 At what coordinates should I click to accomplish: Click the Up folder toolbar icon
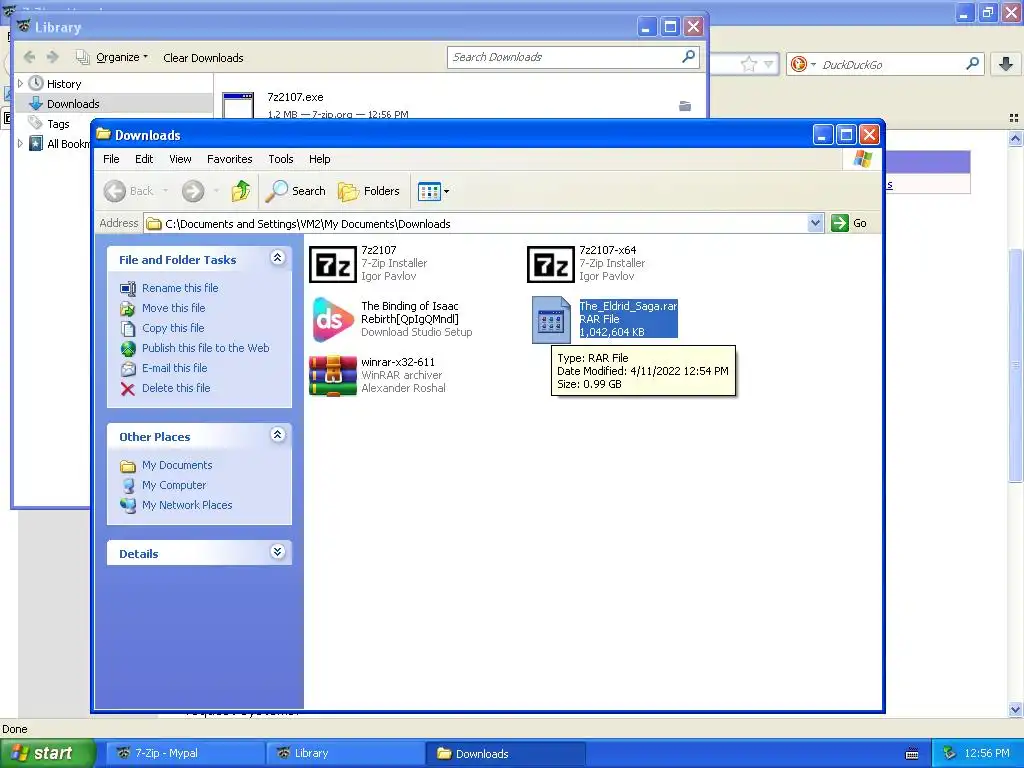click(240, 191)
